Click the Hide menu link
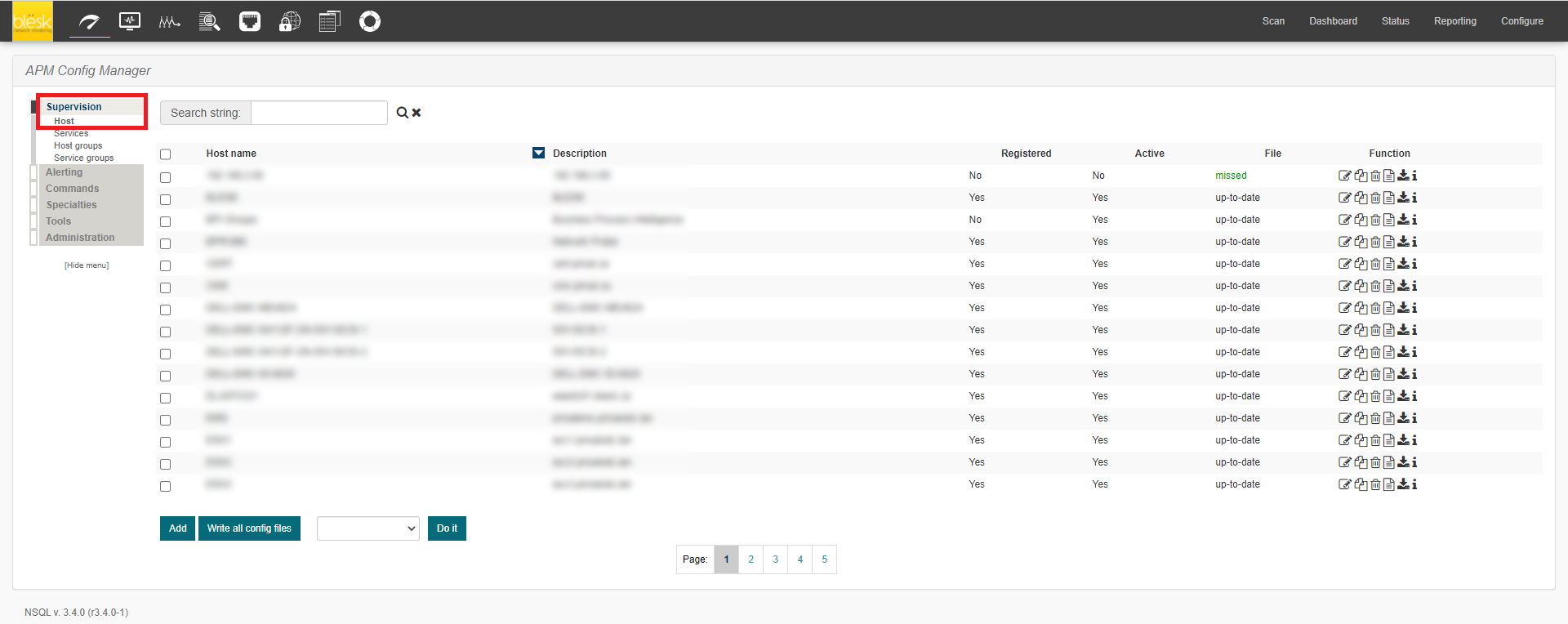1568x624 pixels. [x=87, y=265]
